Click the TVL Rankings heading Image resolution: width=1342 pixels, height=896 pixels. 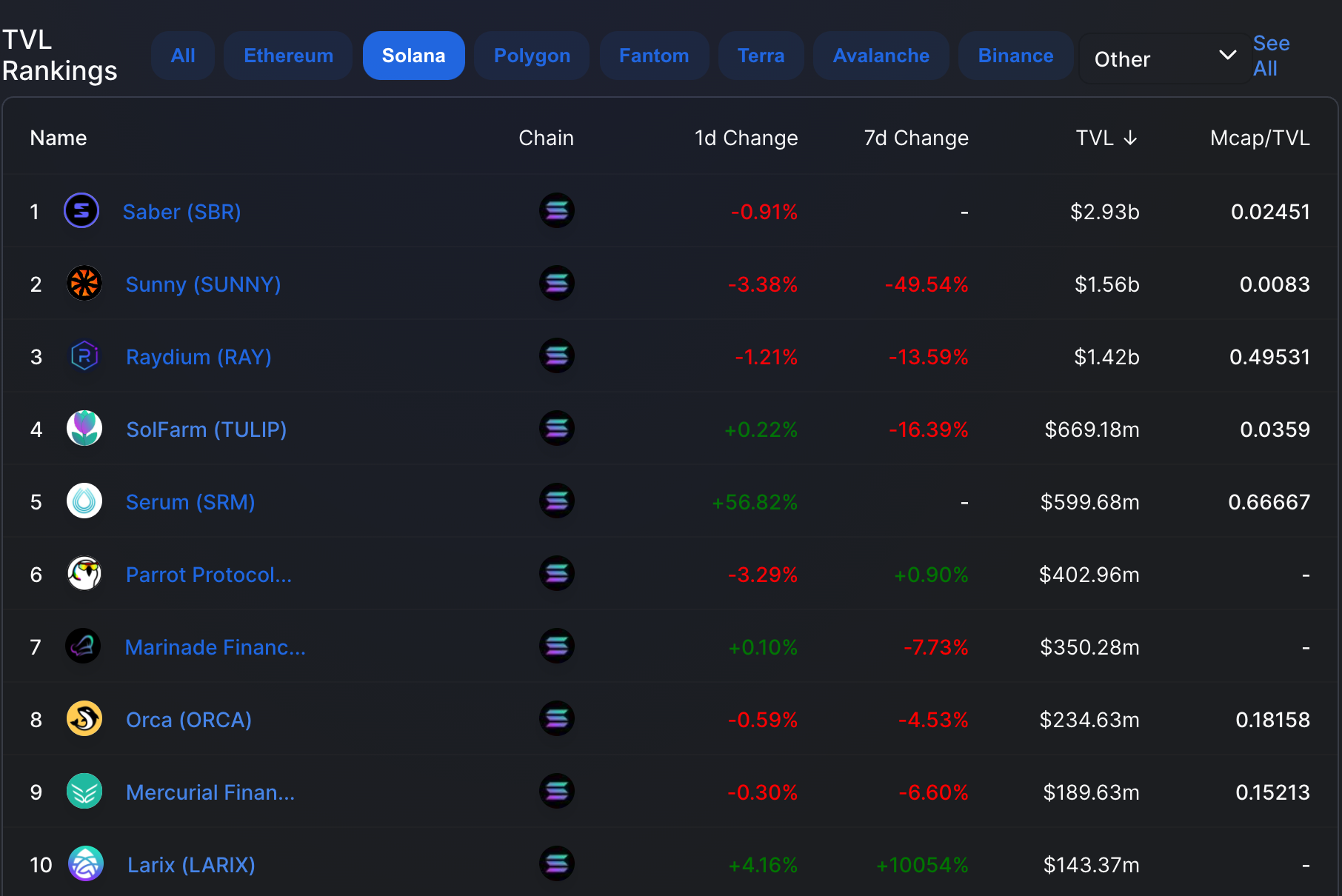pyautogui.click(x=60, y=56)
